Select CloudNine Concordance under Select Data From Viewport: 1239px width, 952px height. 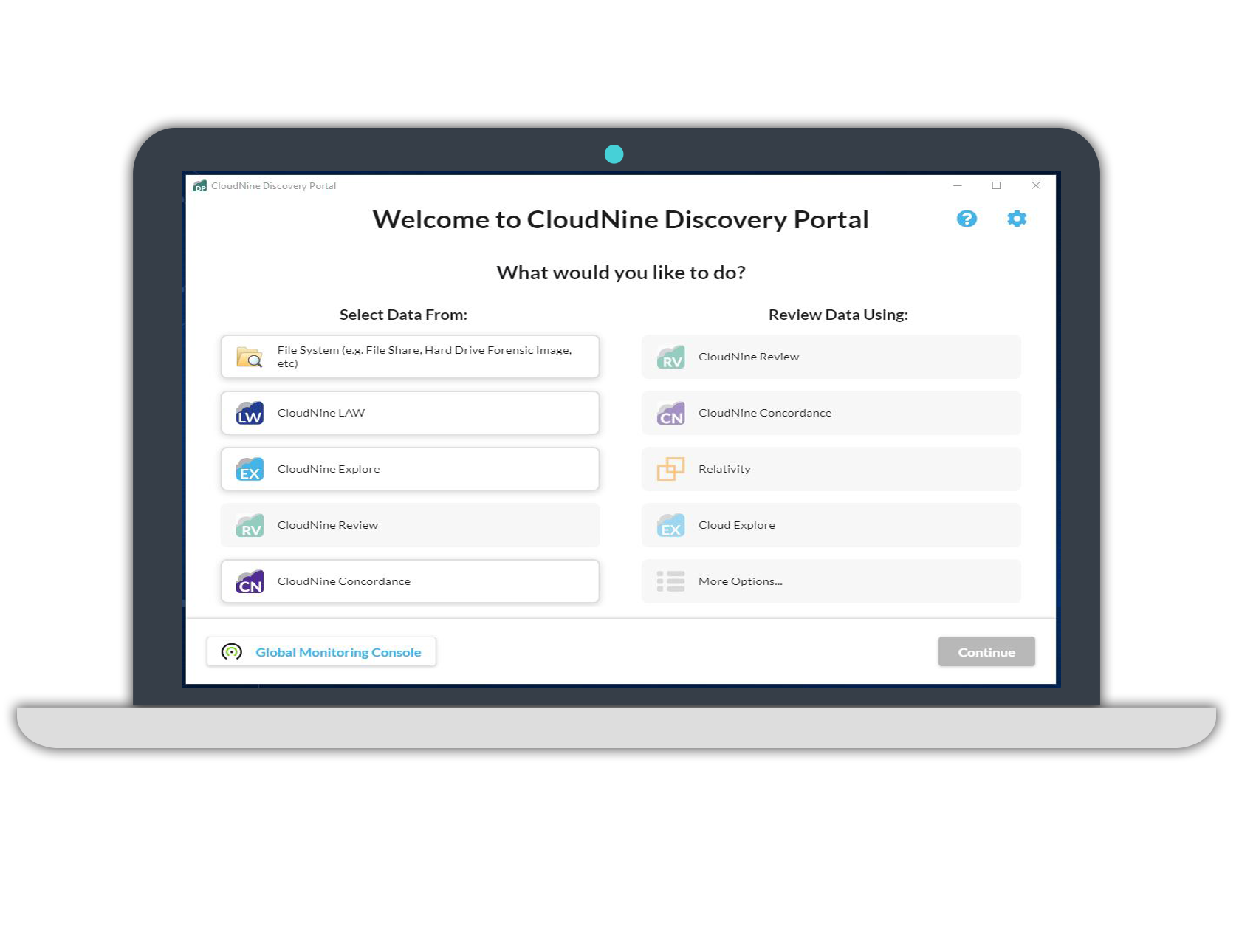pos(410,581)
